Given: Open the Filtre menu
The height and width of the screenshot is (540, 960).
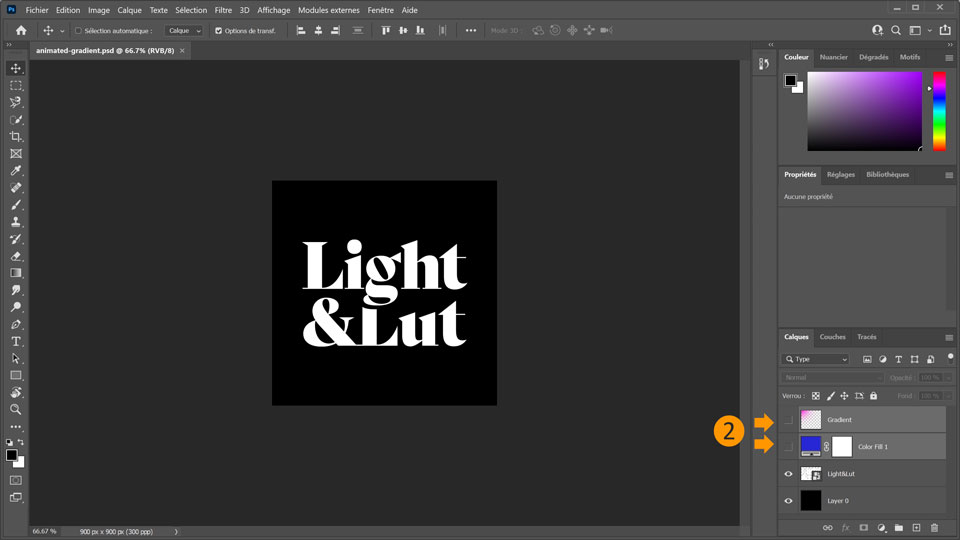Looking at the screenshot, I should [223, 10].
